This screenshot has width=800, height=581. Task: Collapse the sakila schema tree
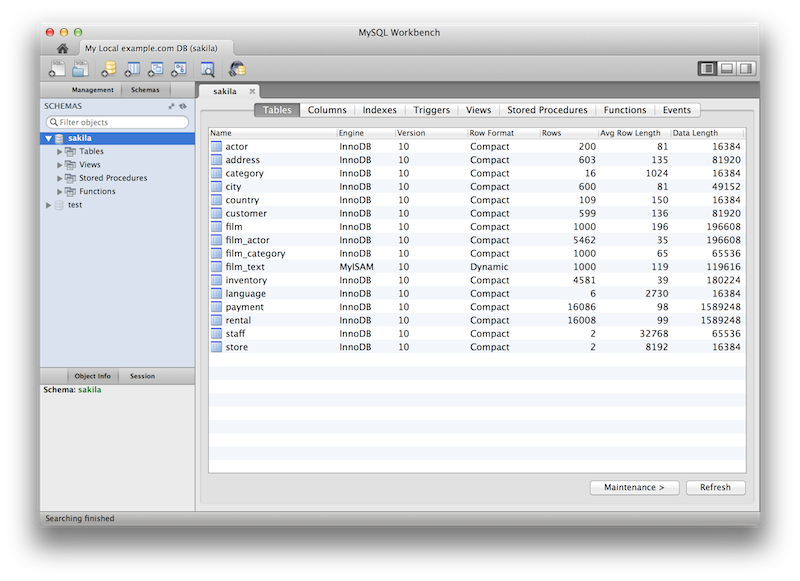tap(48, 139)
